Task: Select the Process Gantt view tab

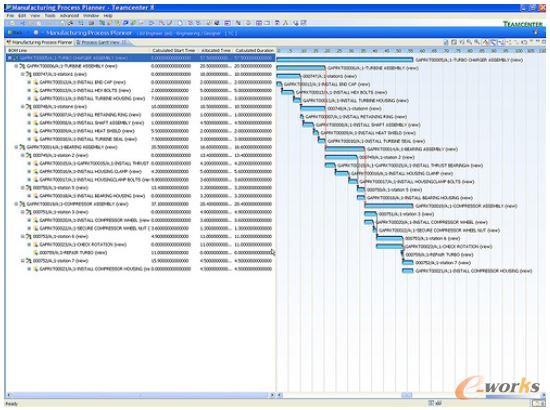Action: 101,42
